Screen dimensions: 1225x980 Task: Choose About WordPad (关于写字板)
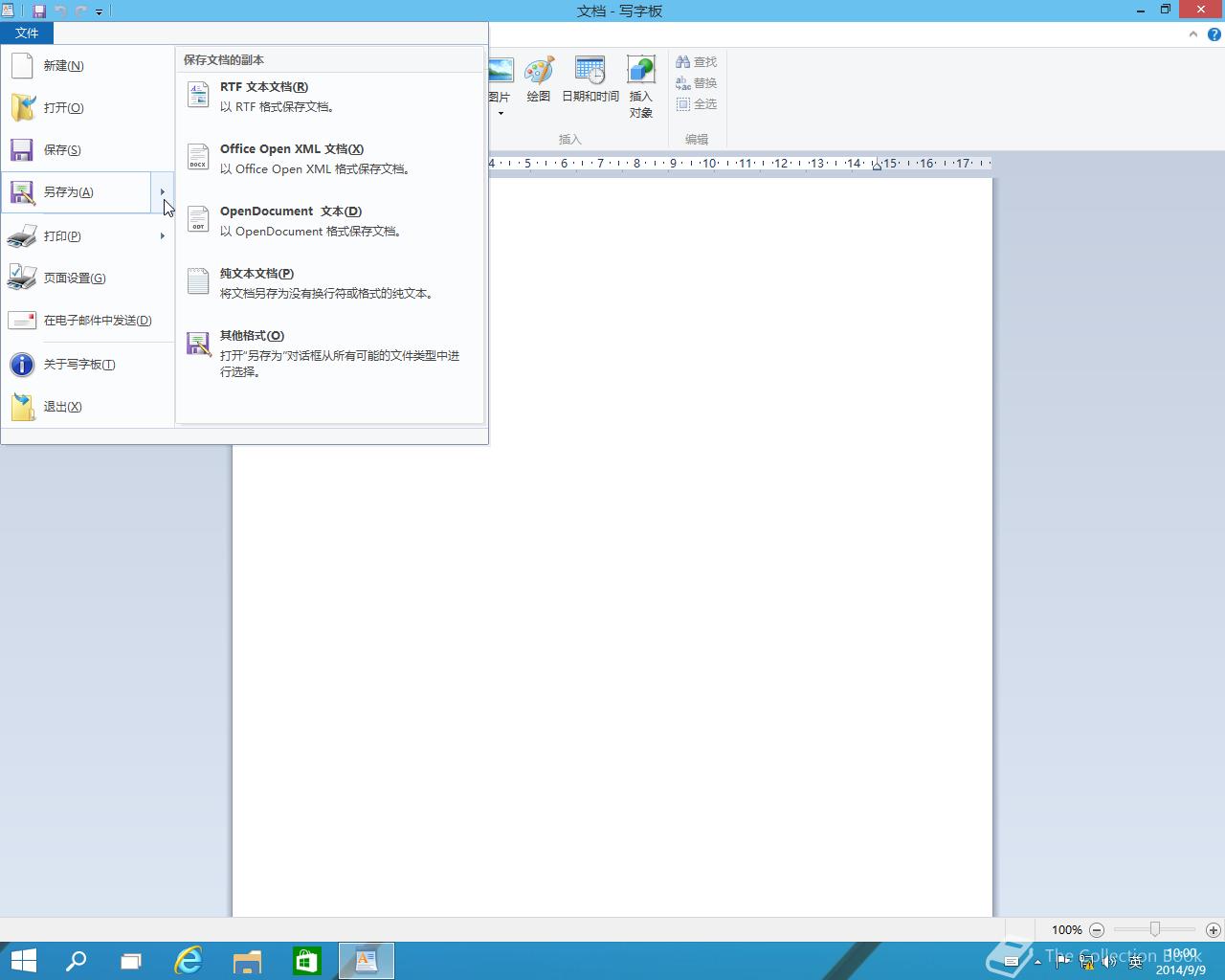pyautogui.click(x=87, y=365)
